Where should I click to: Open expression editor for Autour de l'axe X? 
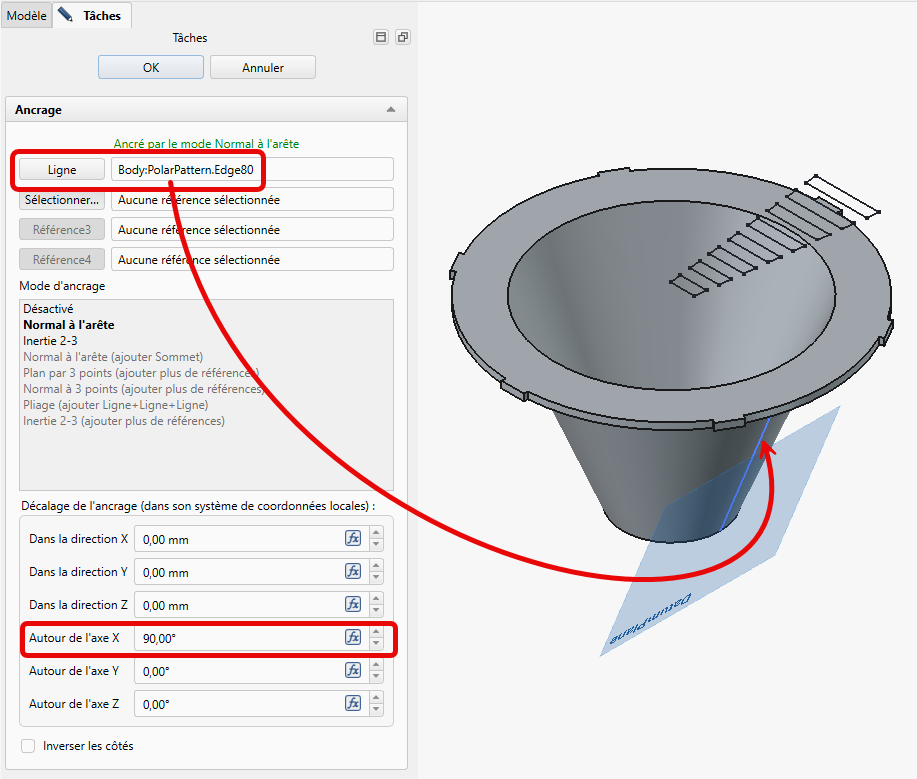pos(353,638)
